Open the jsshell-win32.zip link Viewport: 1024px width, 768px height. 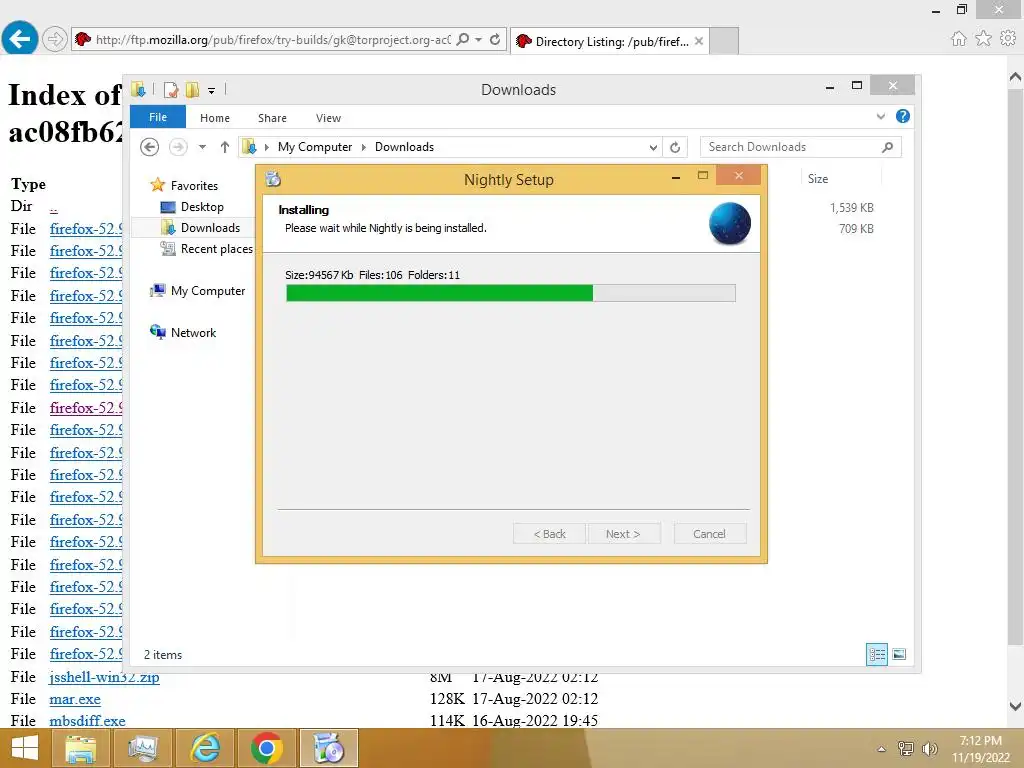(104, 677)
